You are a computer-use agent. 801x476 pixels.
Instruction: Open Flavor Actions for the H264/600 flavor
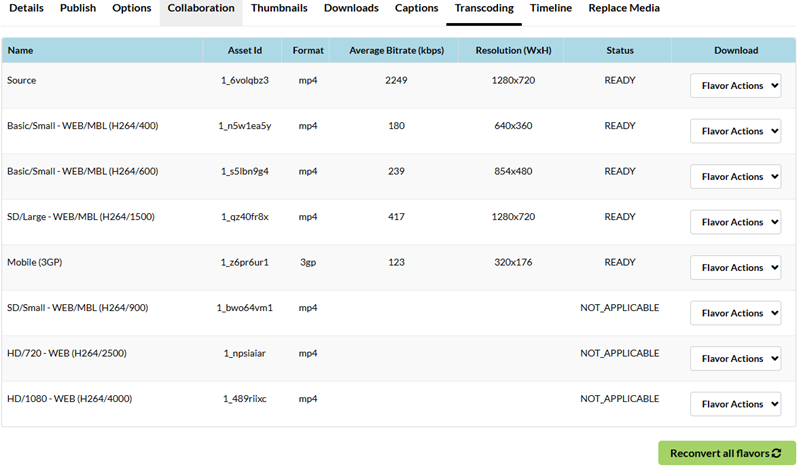(x=735, y=176)
